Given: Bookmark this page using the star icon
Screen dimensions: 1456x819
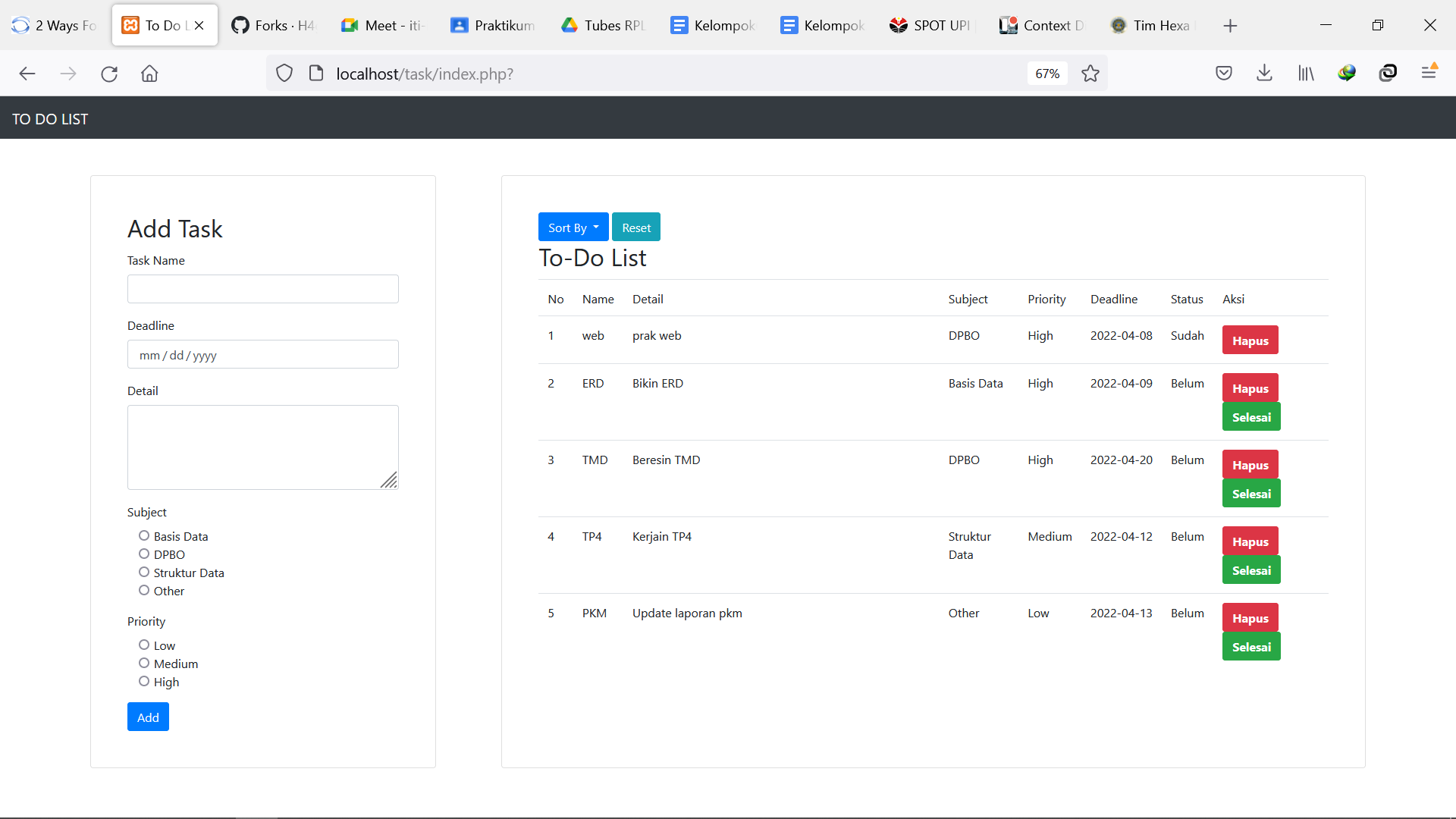Looking at the screenshot, I should point(1090,73).
